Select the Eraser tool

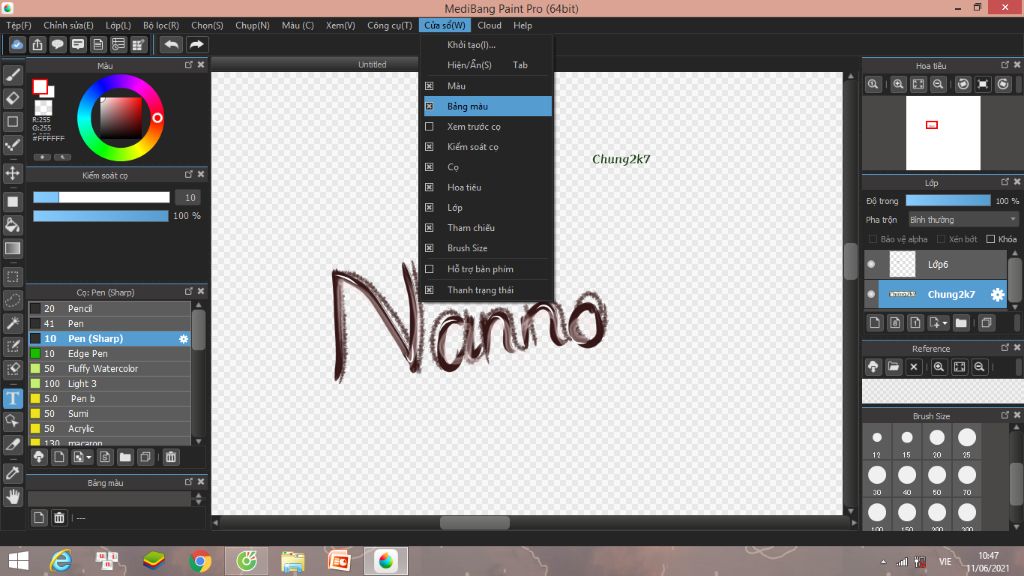[x=12, y=99]
